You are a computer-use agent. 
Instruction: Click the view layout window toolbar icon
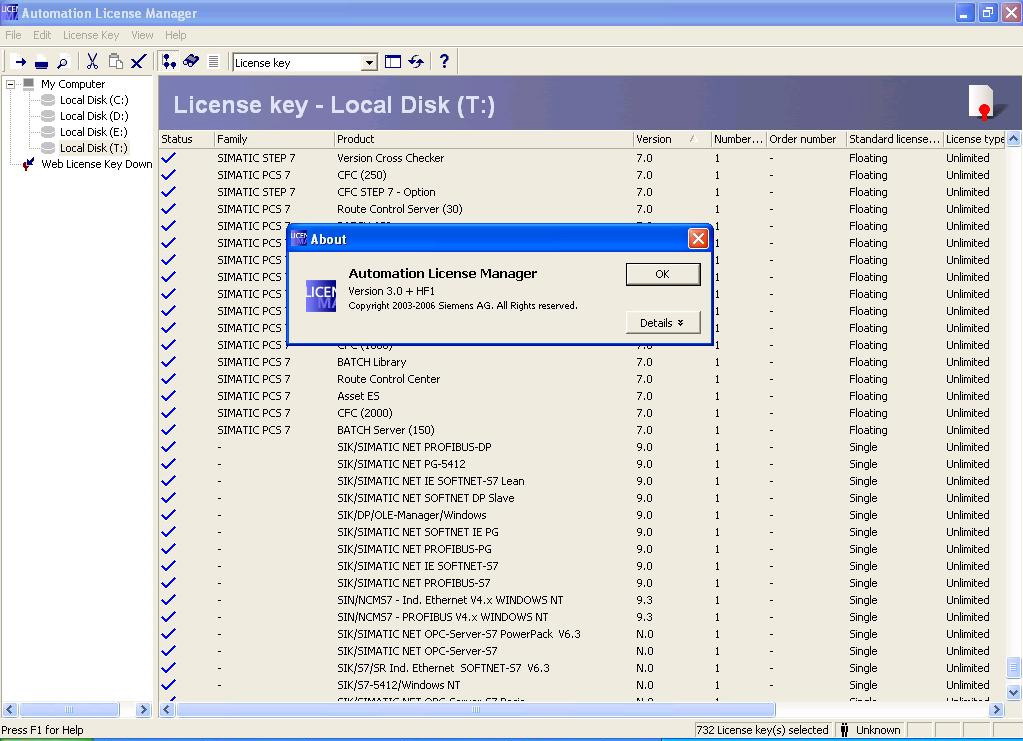click(x=393, y=62)
